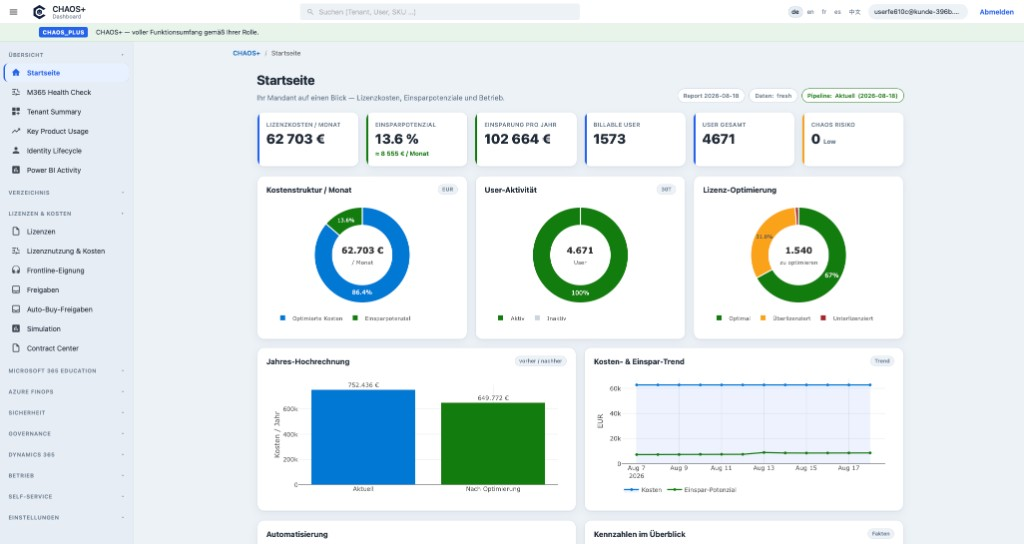Image resolution: width=1024 pixels, height=544 pixels.
Task: Click the CHAOS+ breadcrumb link
Action: pyautogui.click(x=246, y=53)
